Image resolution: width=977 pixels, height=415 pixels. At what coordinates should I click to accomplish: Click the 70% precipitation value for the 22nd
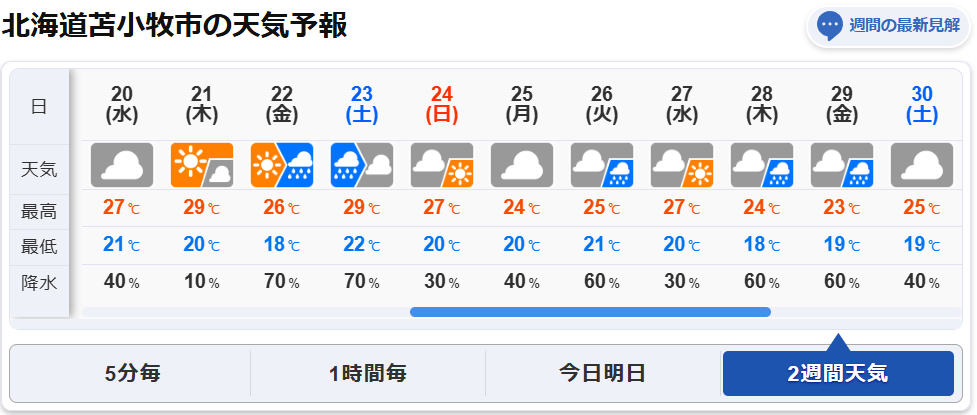tap(282, 282)
